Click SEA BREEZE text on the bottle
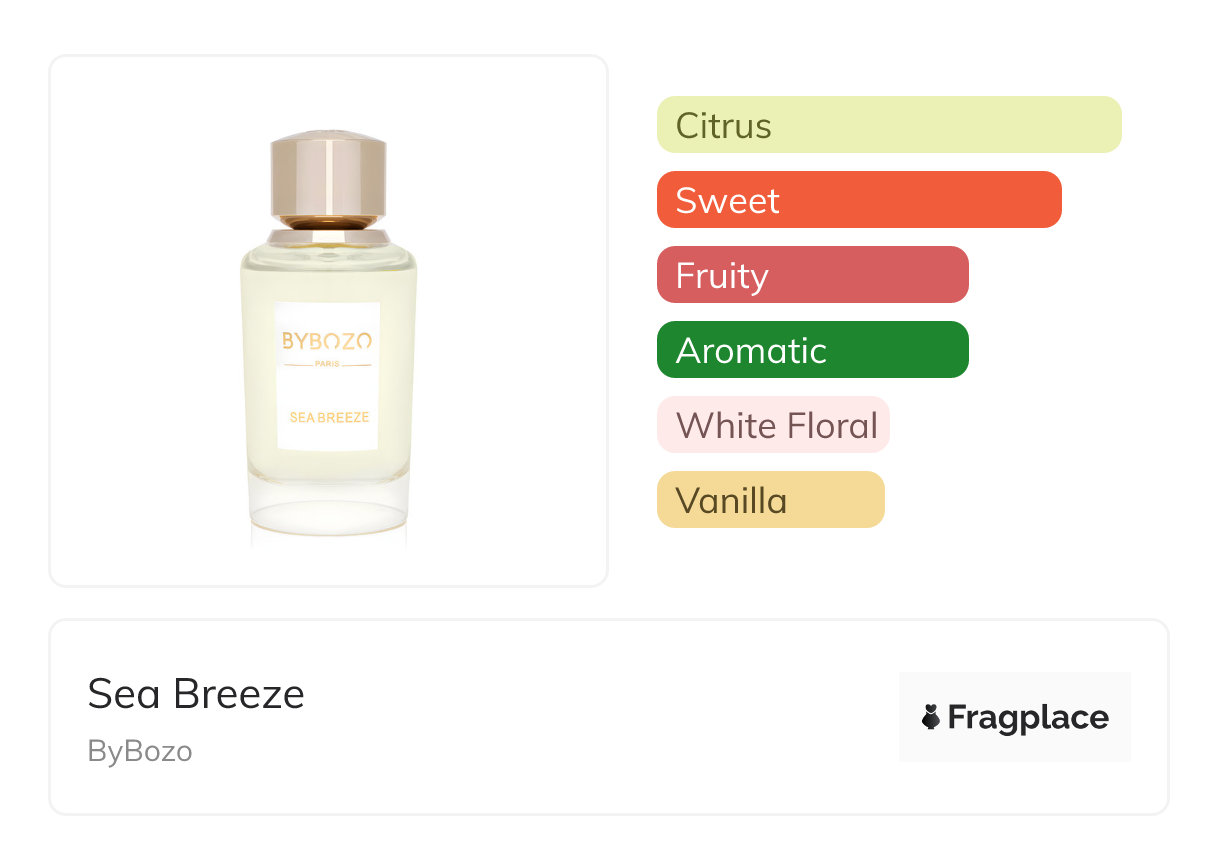The height and width of the screenshot is (864, 1218). (x=329, y=417)
